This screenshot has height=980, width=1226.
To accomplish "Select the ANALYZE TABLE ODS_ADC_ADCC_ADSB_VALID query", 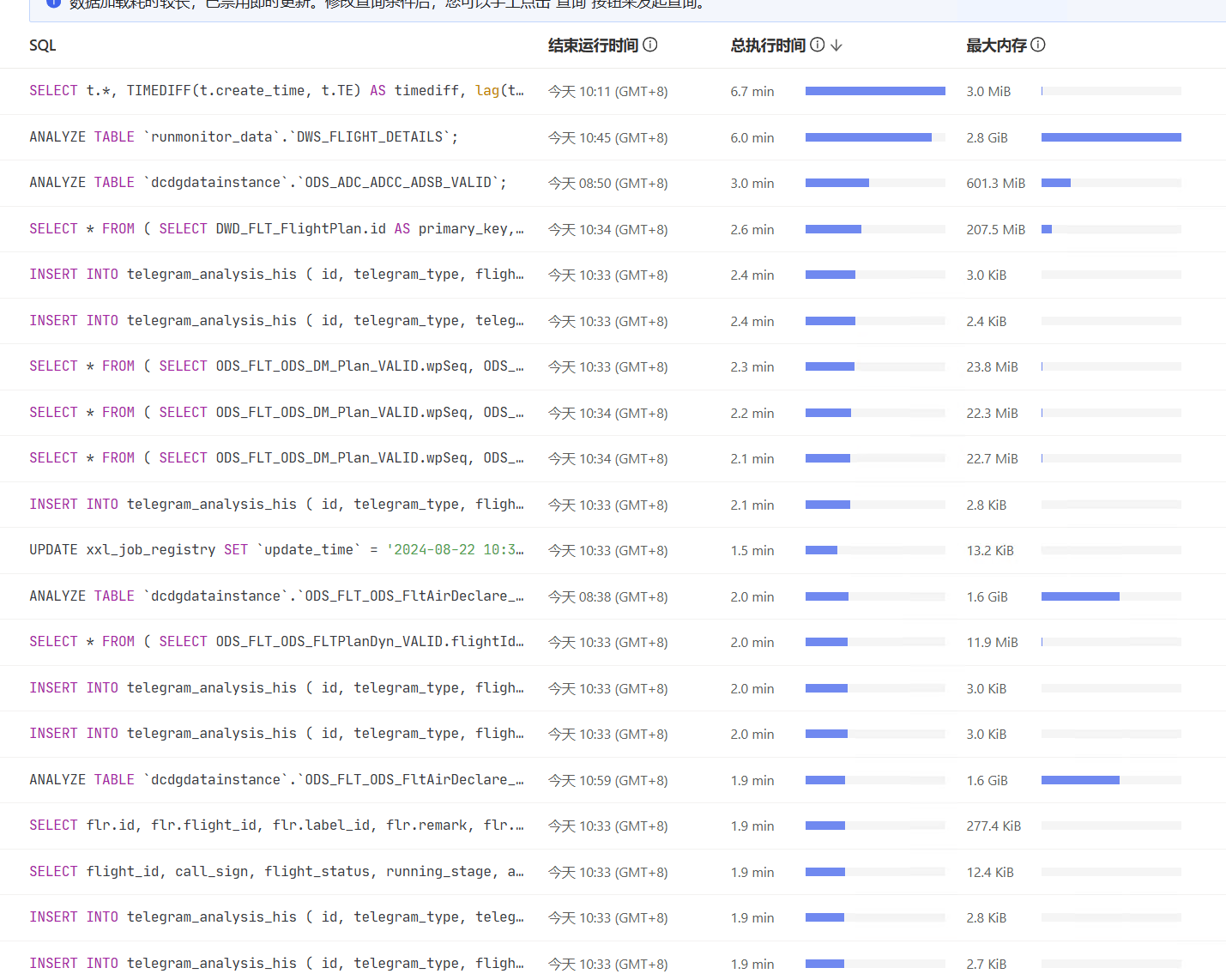I will 268,183.
